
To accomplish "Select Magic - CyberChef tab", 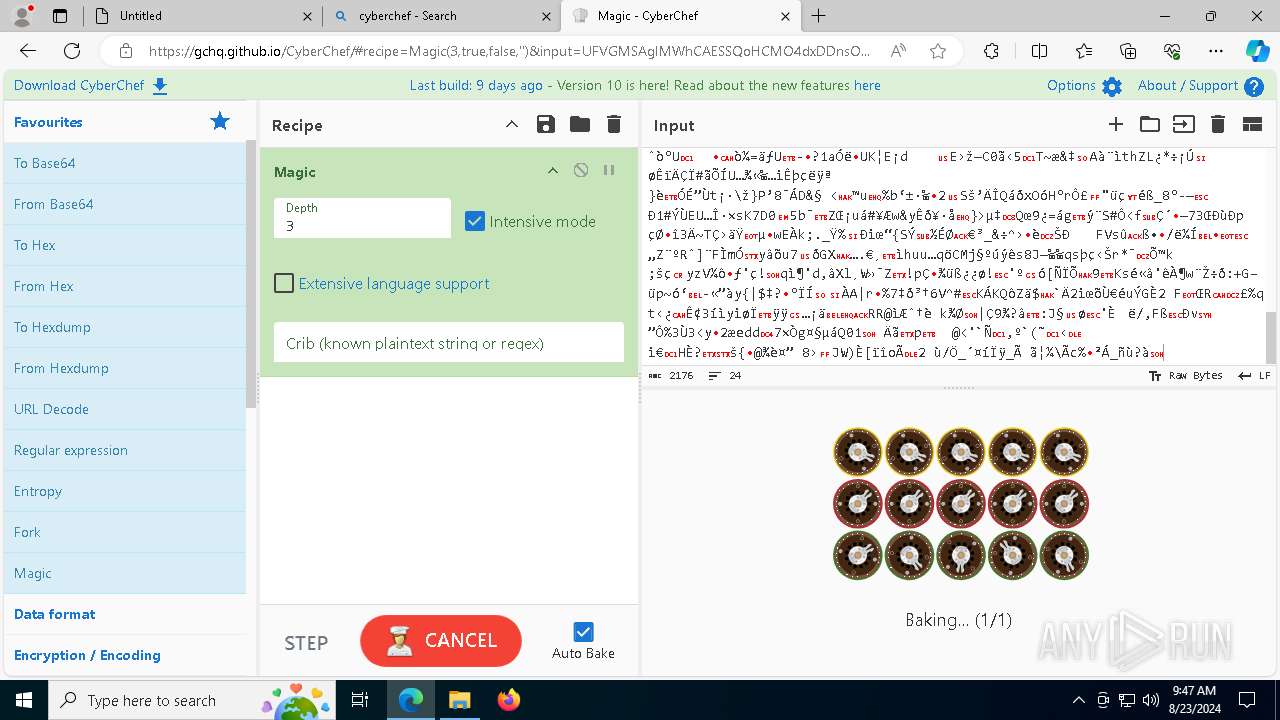I will point(680,16).
